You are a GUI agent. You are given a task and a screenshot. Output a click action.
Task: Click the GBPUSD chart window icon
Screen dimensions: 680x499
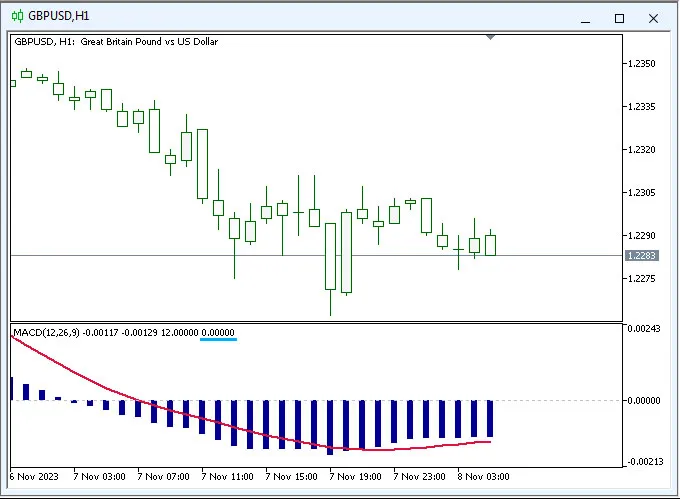[x=17, y=17]
